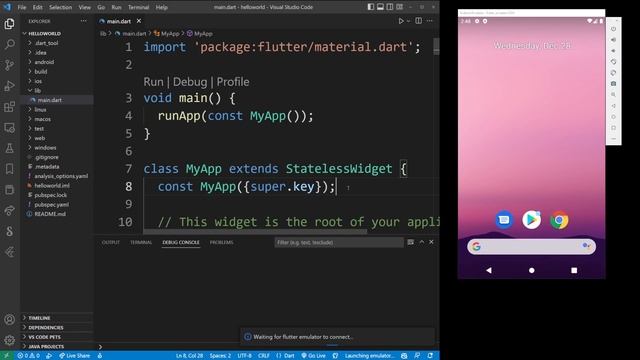This screenshot has height=360, width=640.
Task: Open the File menu
Action: click(22, 7)
